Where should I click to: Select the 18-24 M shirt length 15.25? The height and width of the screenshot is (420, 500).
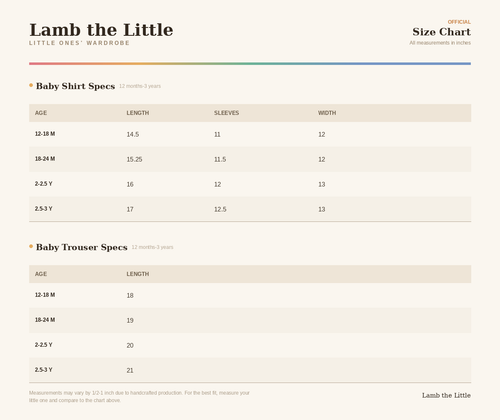(134, 159)
